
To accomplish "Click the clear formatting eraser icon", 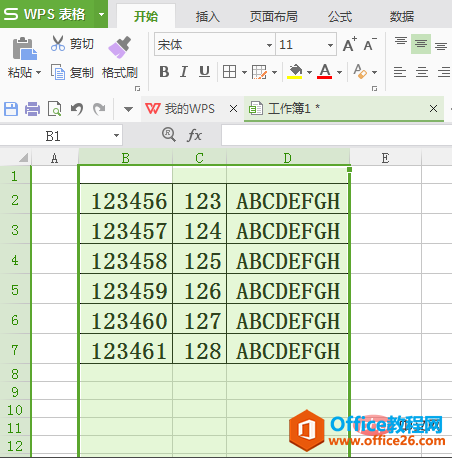I will pyautogui.click(x=360, y=72).
